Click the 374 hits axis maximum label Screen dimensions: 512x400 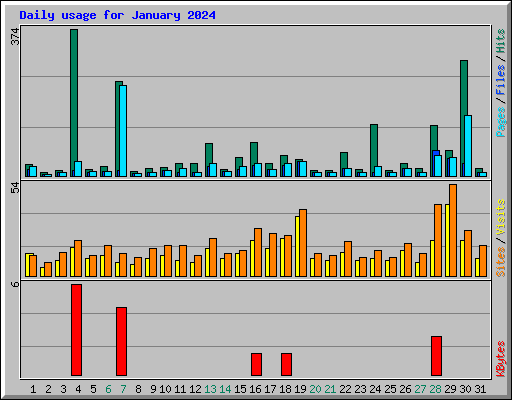16,37
